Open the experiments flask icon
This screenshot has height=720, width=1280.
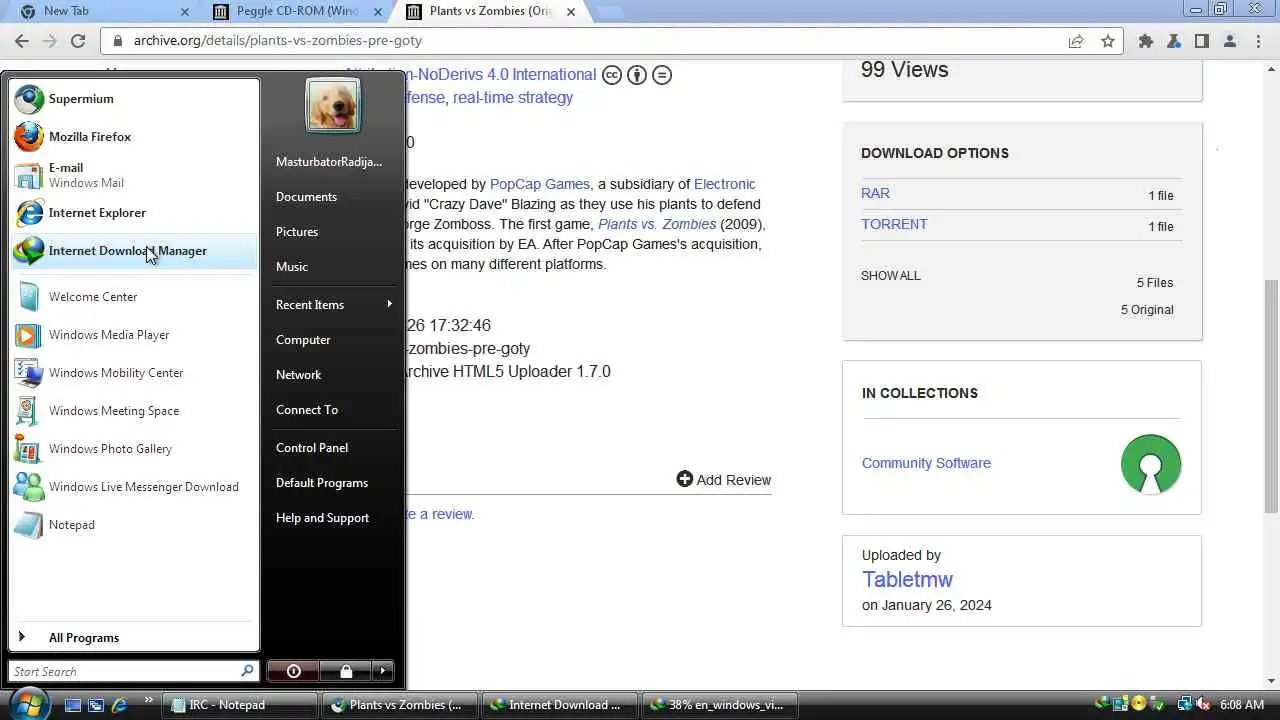[1174, 41]
